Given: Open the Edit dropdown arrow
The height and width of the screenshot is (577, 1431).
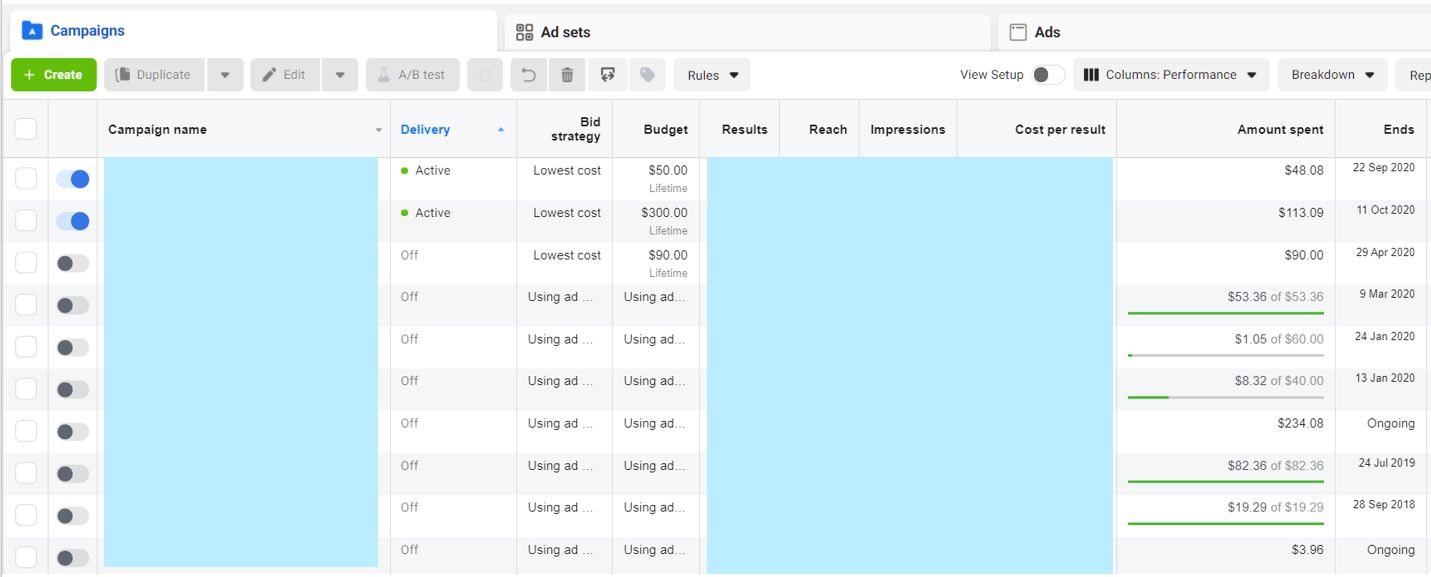Looking at the screenshot, I should pos(340,75).
